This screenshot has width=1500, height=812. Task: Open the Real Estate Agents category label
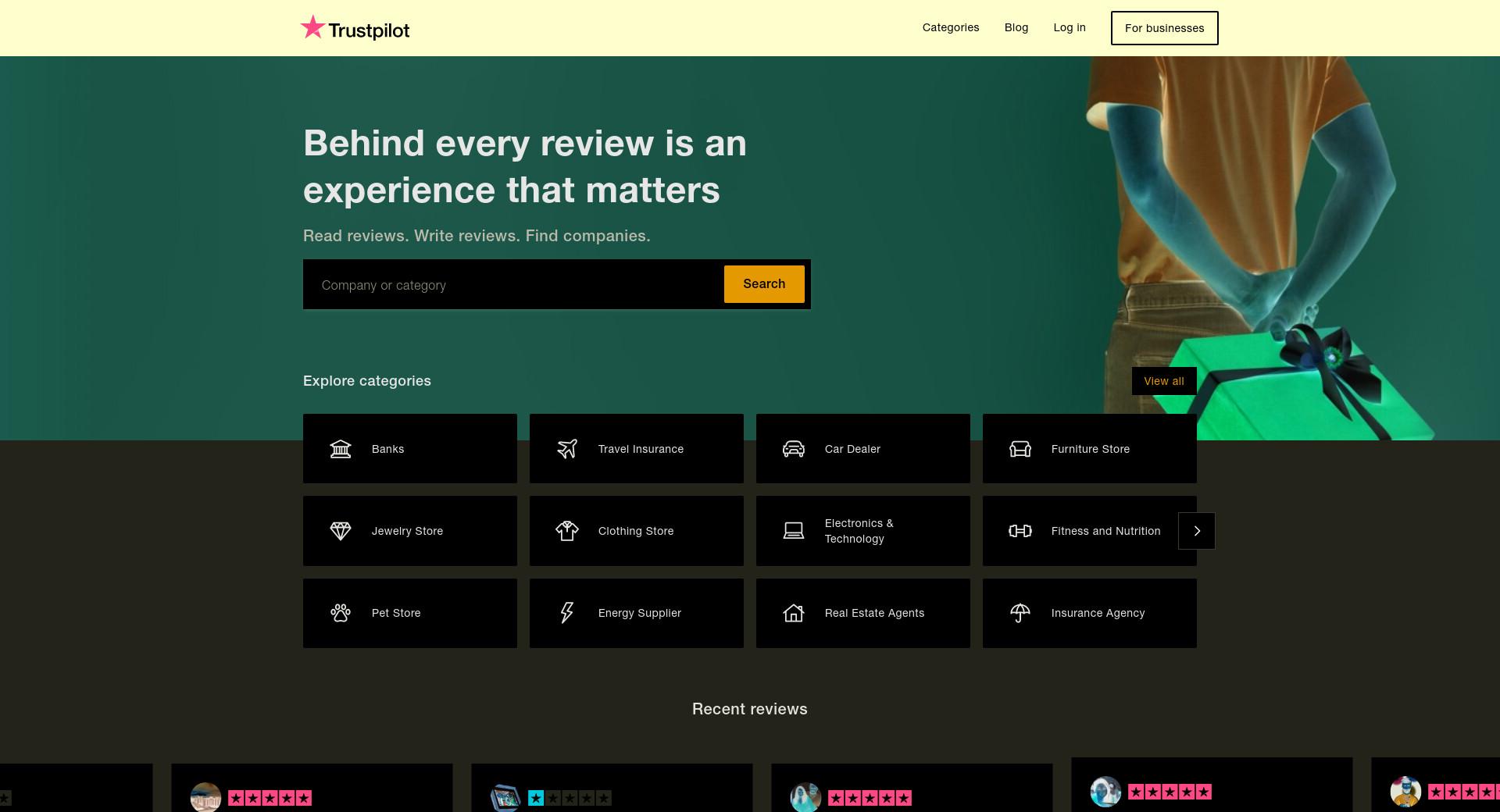point(874,613)
